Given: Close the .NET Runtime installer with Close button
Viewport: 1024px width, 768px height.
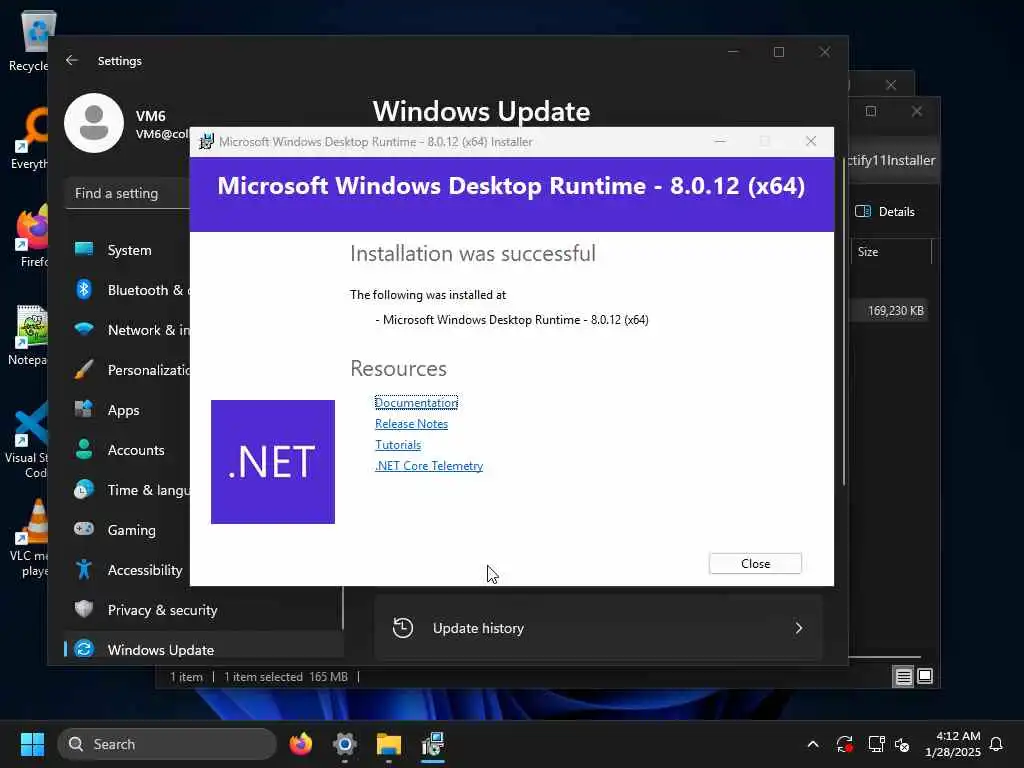Looking at the screenshot, I should tap(755, 564).
